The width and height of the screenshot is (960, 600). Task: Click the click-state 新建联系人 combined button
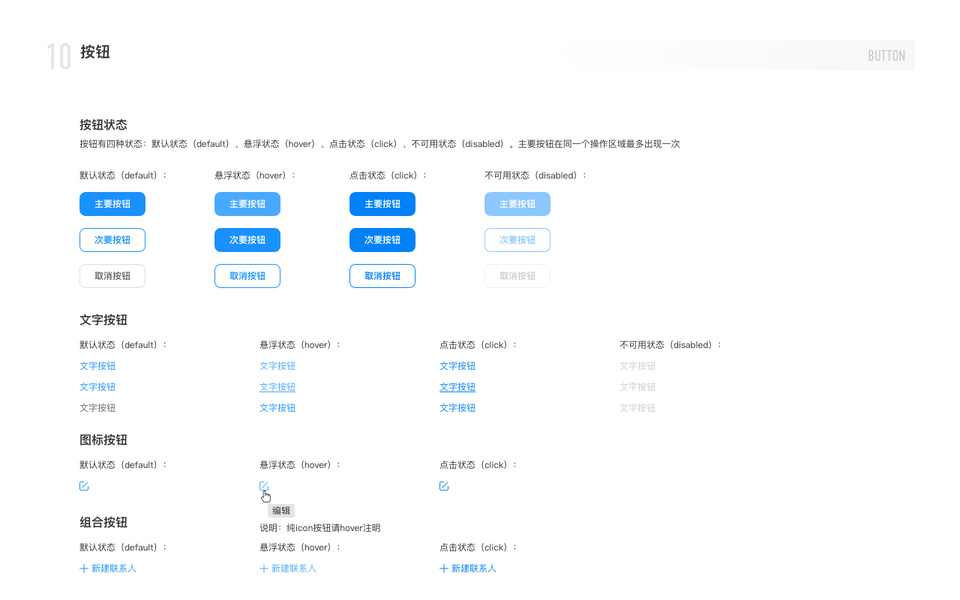tap(468, 569)
